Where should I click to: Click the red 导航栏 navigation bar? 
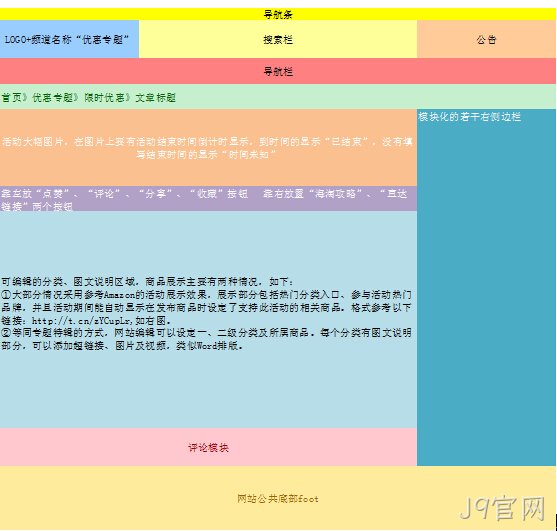click(278, 71)
